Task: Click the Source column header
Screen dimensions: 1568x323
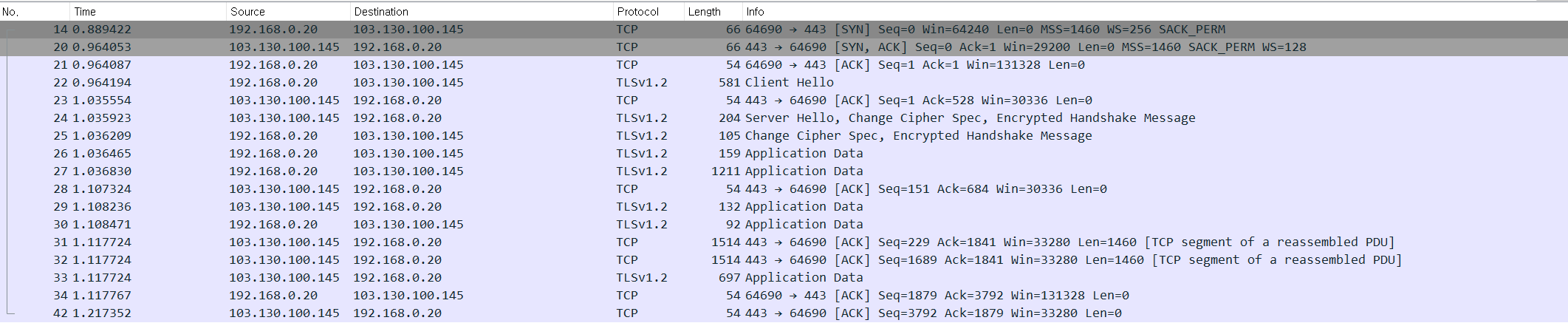Action: click(x=288, y=11)
